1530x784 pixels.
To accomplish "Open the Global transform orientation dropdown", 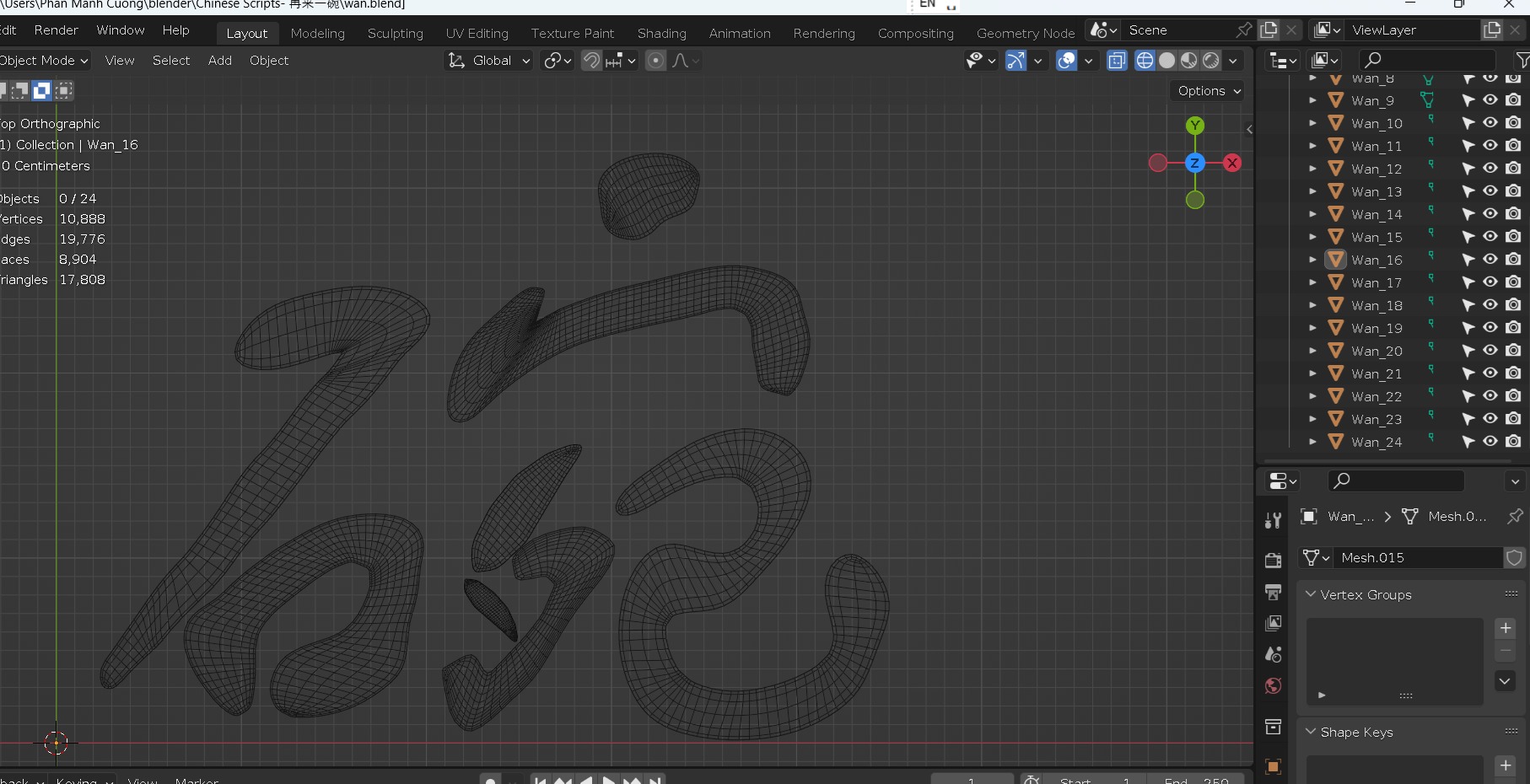I will coord(489,61).
